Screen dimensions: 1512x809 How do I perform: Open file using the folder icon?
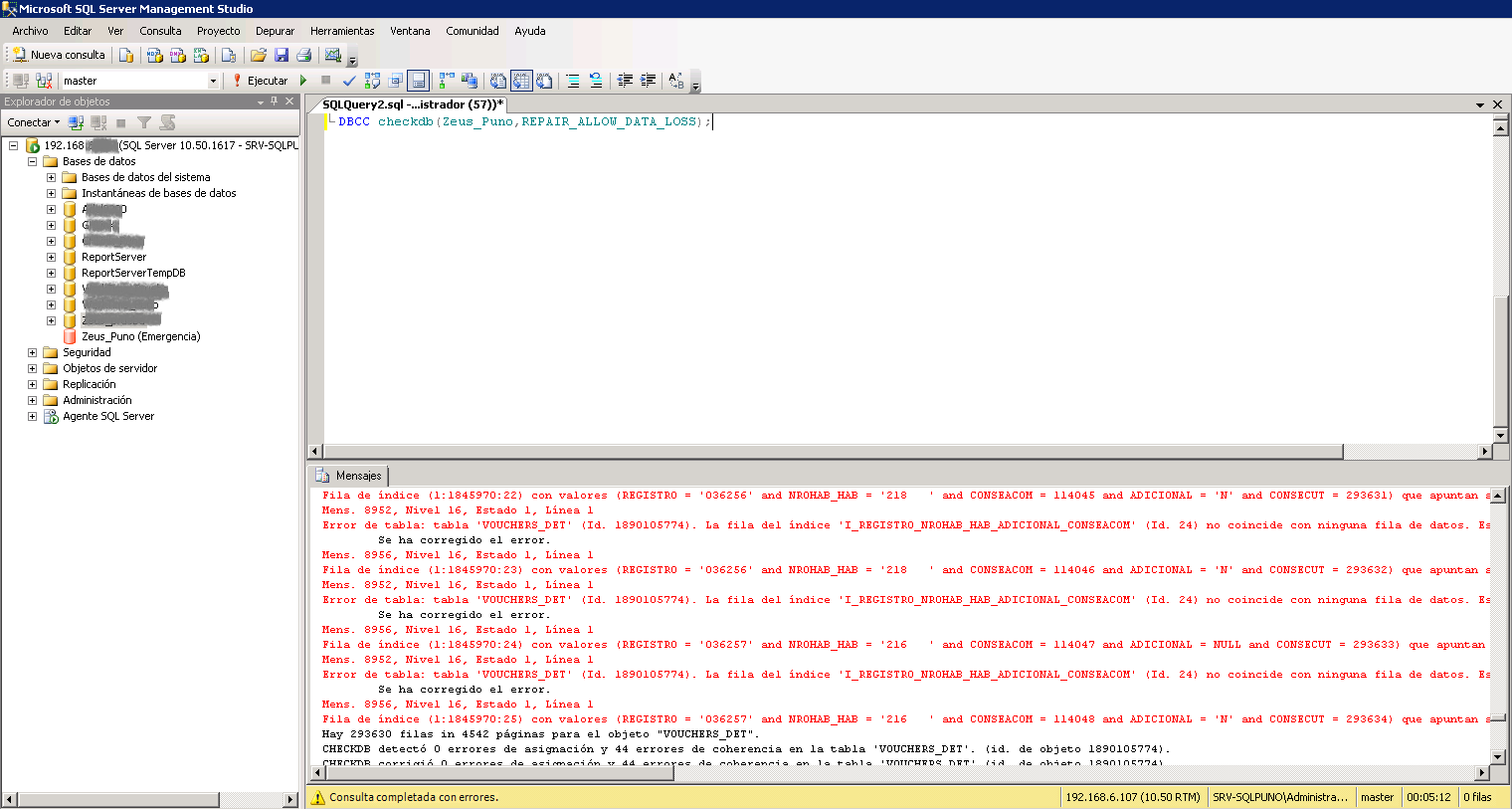259,55
